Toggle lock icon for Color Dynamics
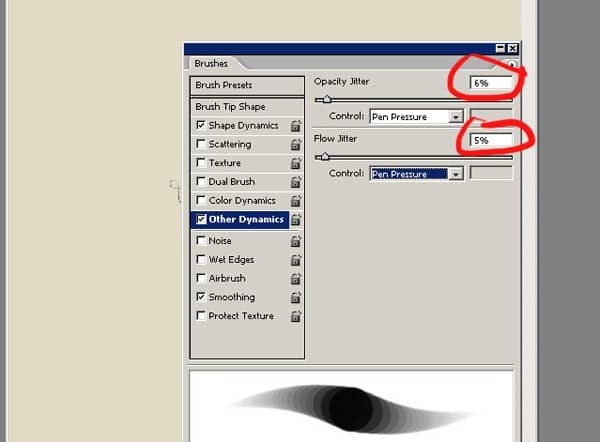Image resolution: width=600 pixels, height=442 pixels. coord(296,201)
